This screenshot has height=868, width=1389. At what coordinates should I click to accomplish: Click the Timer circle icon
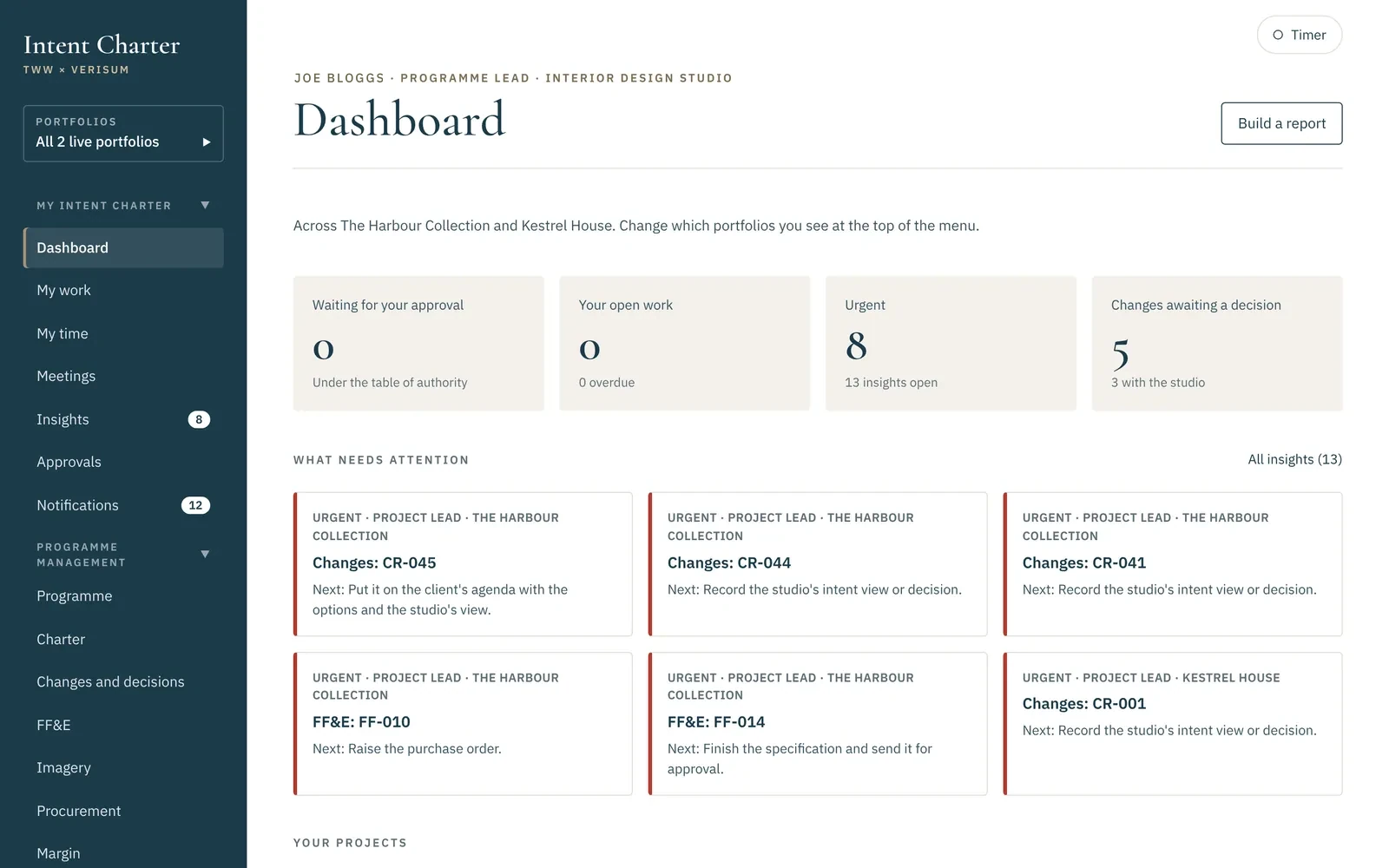[1278, 35]
